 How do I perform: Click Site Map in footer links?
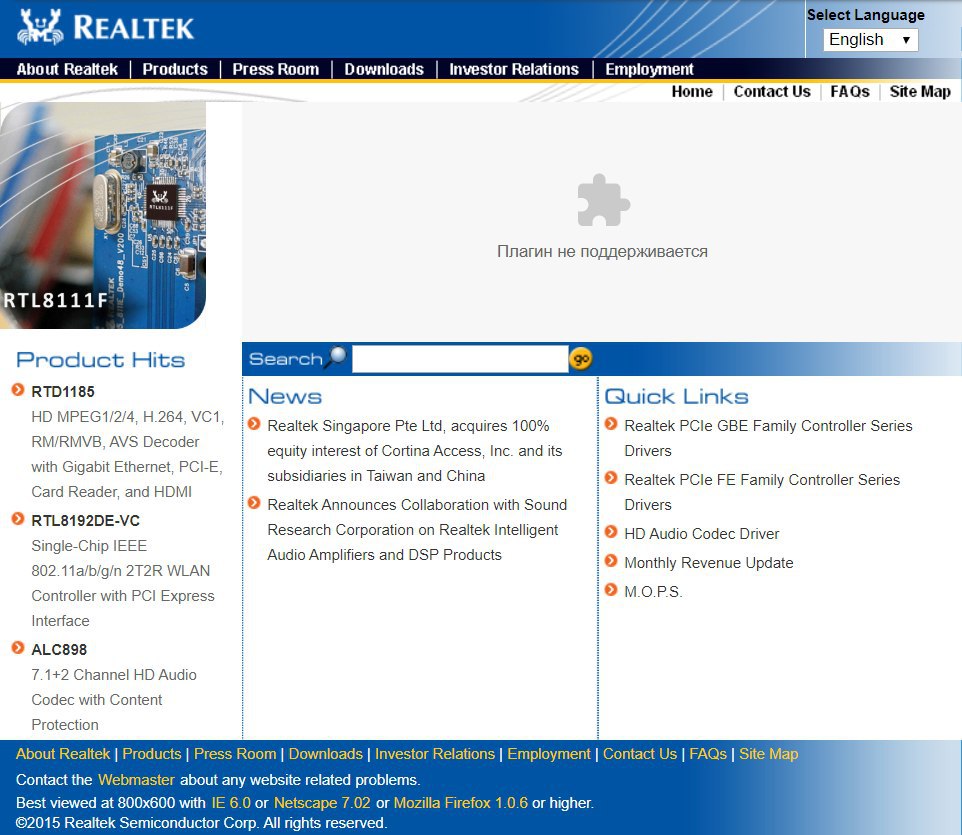(768, 753)
